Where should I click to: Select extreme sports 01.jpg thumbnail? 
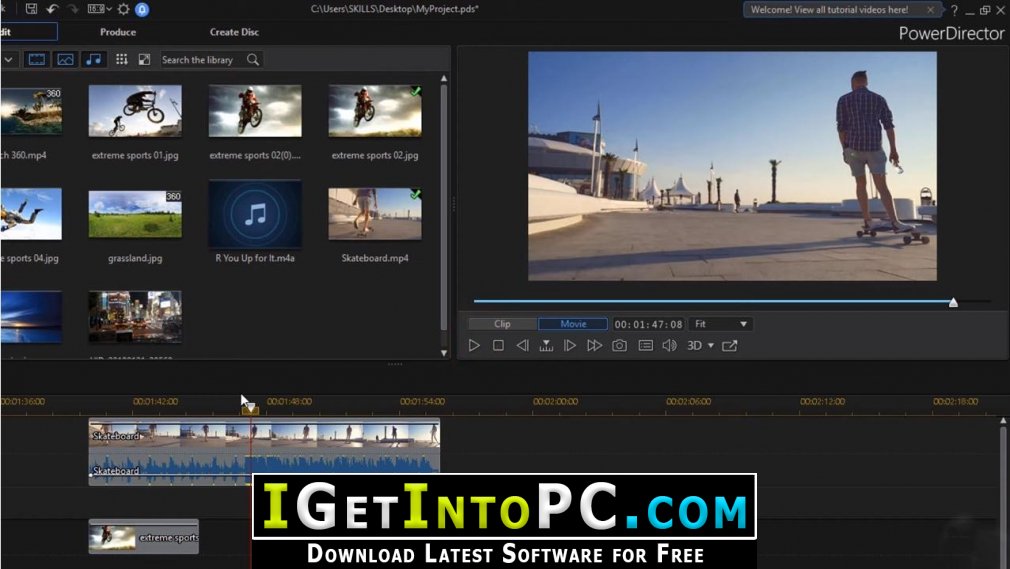[135, 111]
